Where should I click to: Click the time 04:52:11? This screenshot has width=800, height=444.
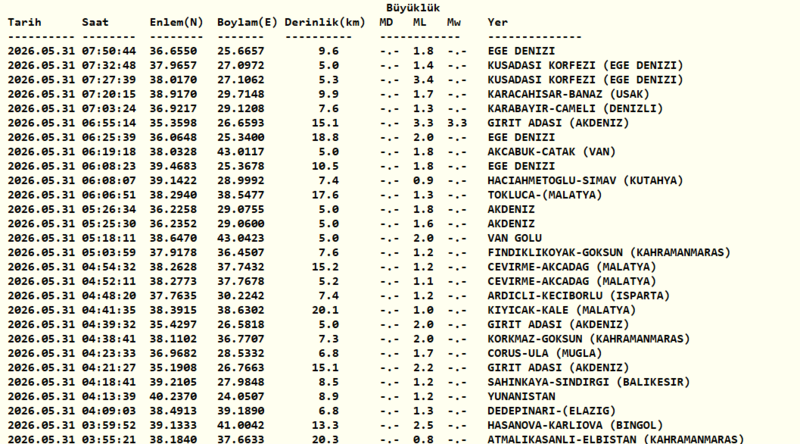coord(109,281)
